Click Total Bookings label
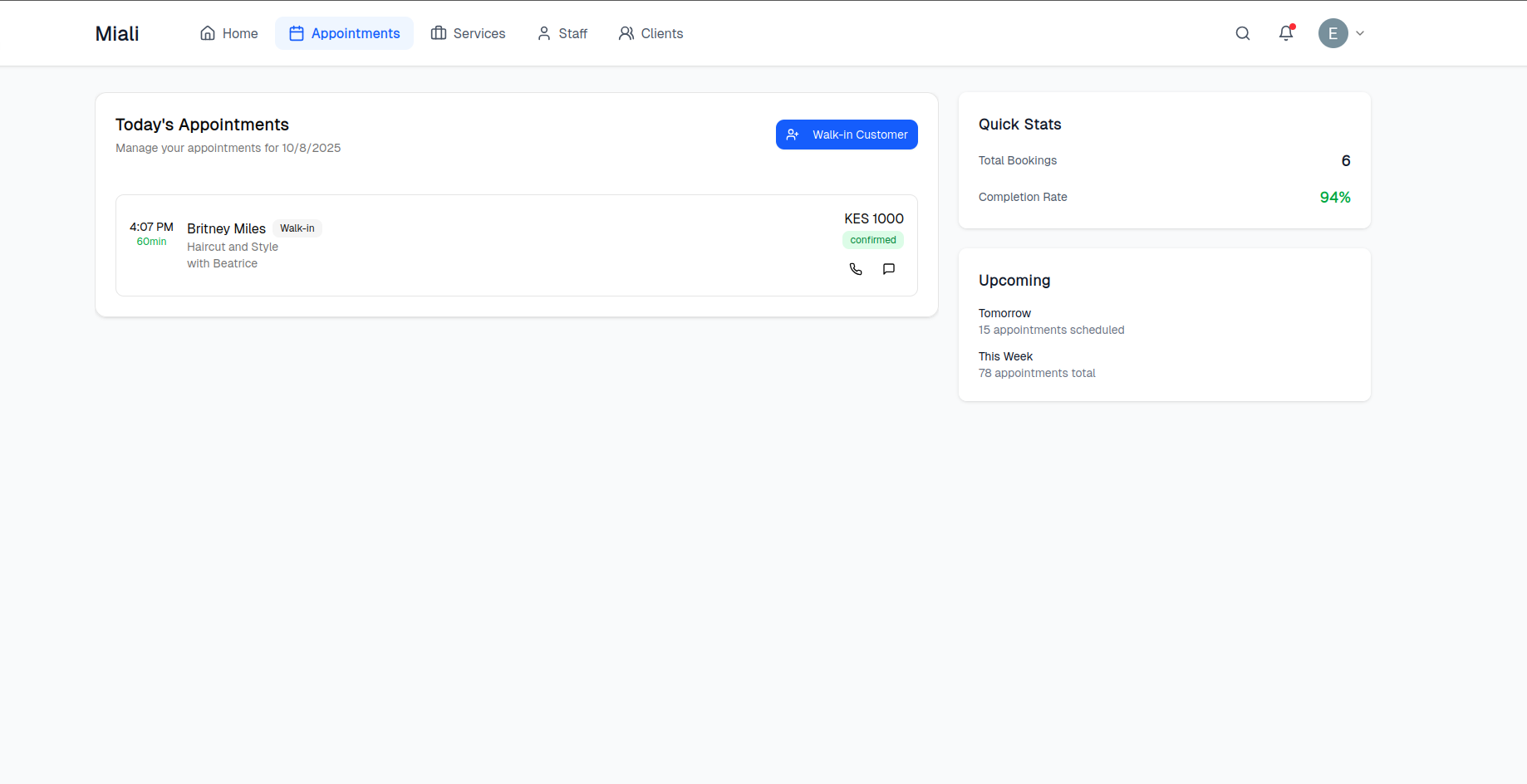Screen dimensions: 1527x784 tap(1018, 160)
